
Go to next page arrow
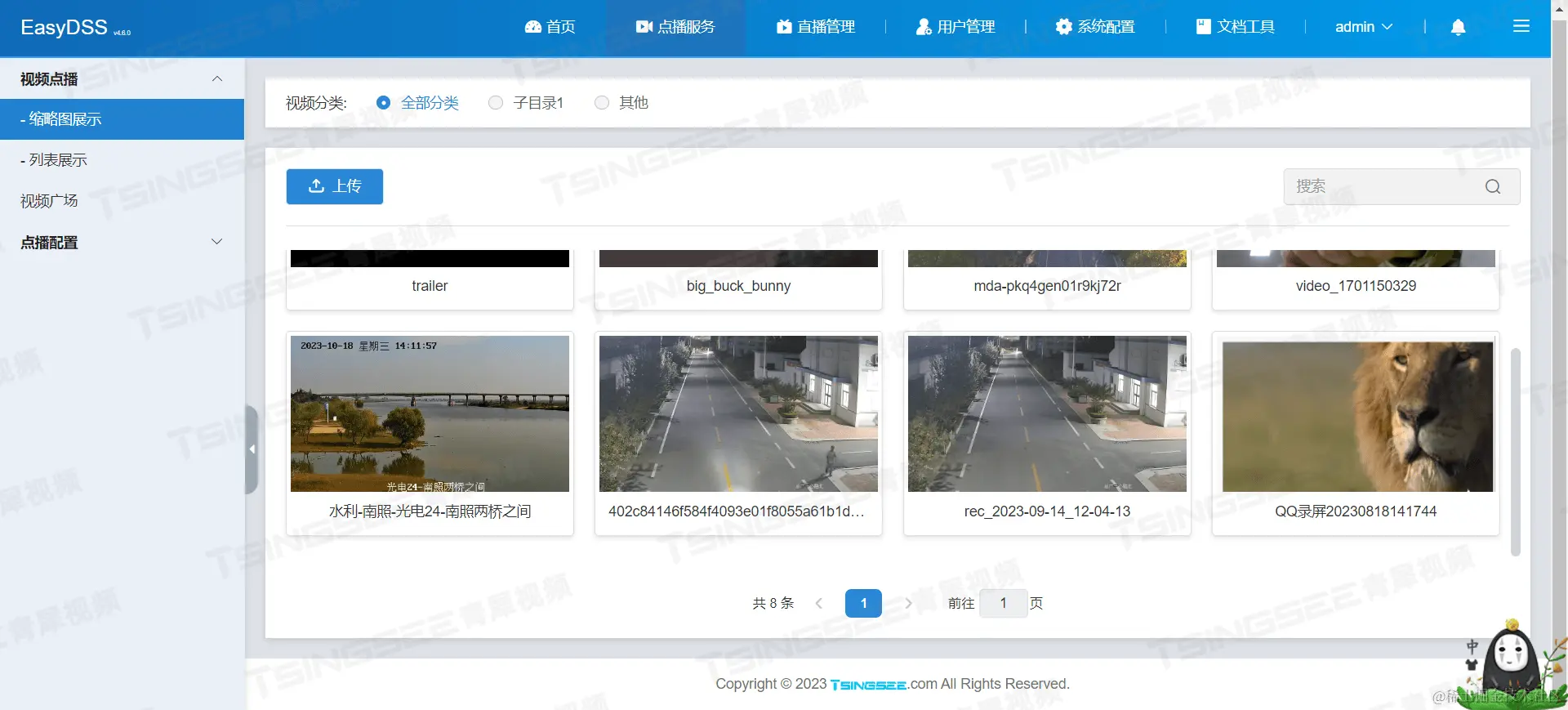pyautogui.click(x=908, y=603)
